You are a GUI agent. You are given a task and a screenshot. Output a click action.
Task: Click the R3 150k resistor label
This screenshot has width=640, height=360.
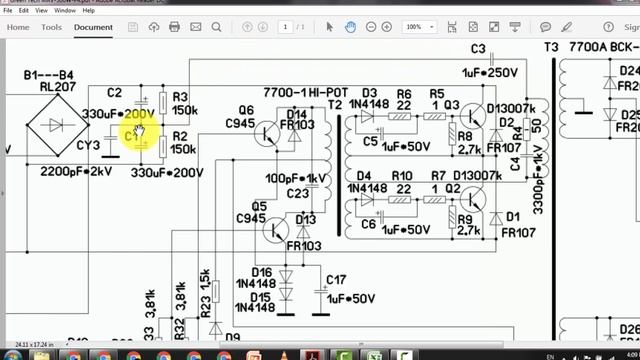click(185, 104)
